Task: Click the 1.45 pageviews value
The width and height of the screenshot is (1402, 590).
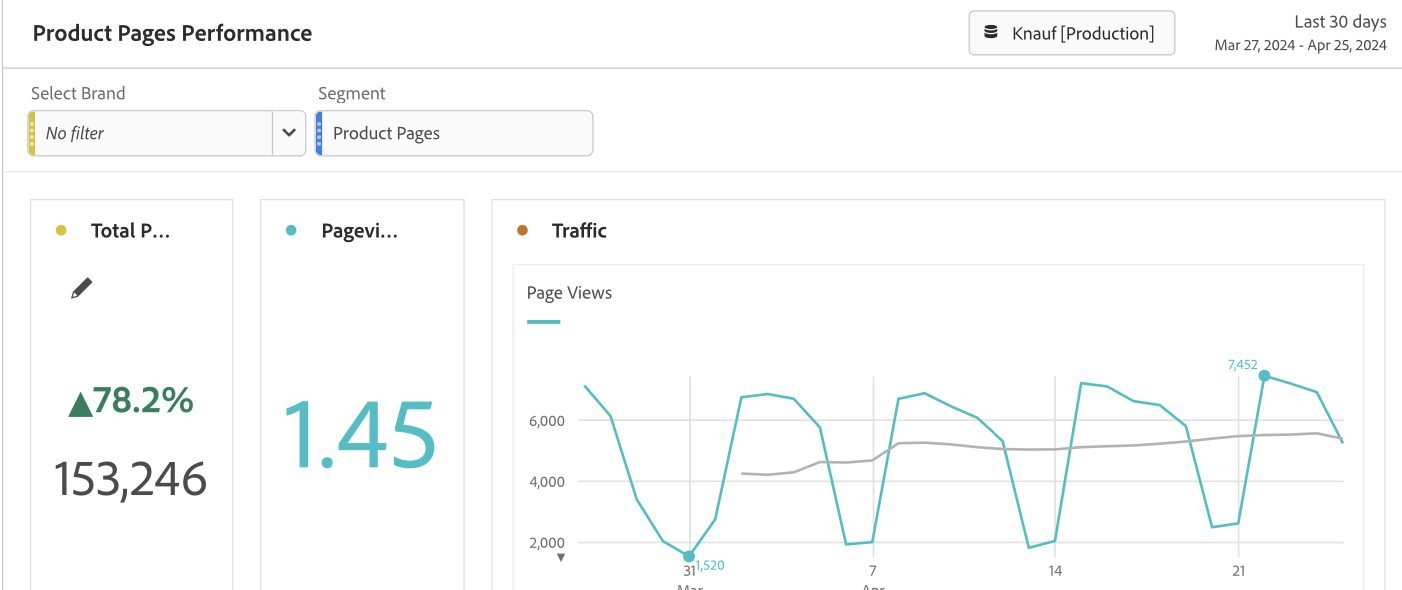Action: (360, 434)
